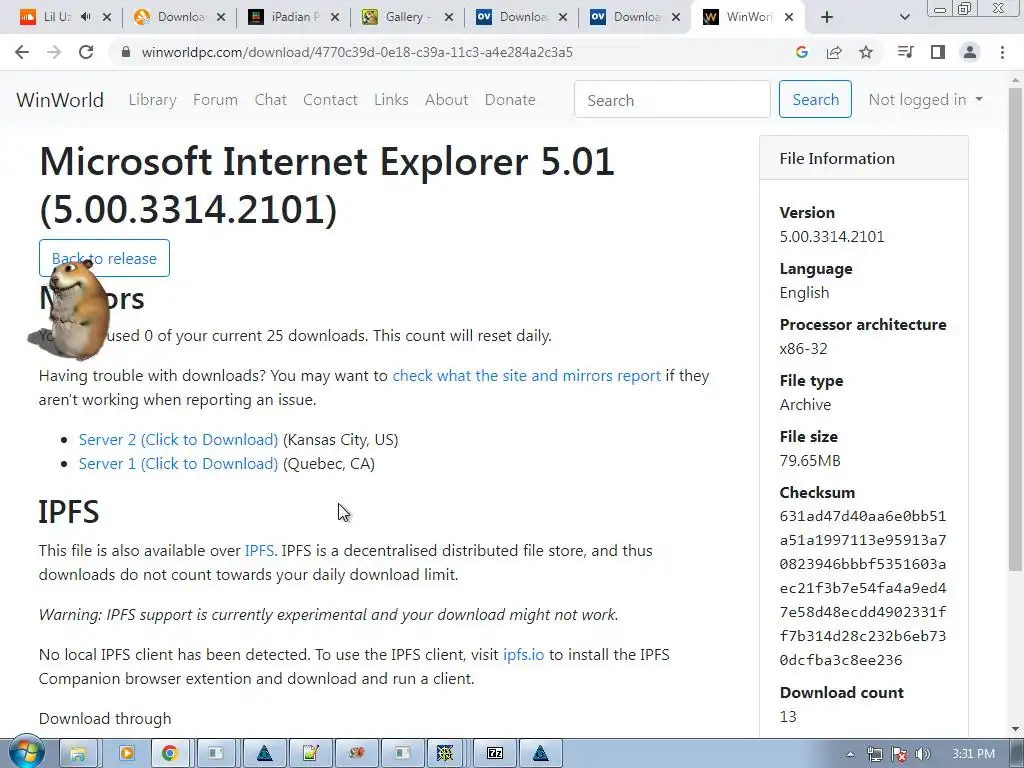This screenshot has width=1024, height=768.
Task: Click the volume speaker tray icon
Action: pos(923,754)
